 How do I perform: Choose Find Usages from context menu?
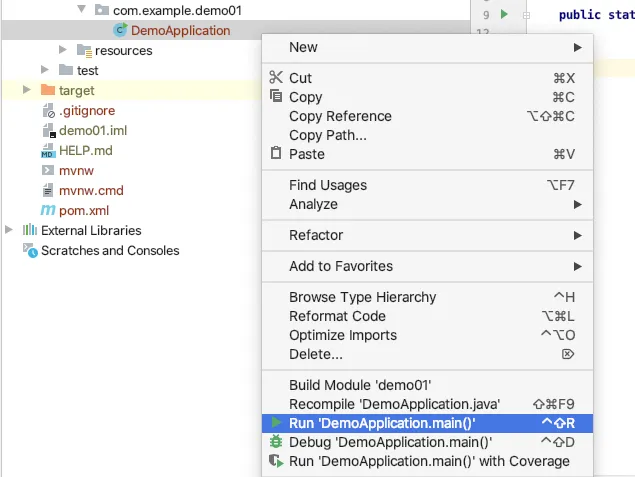[328, 185]
